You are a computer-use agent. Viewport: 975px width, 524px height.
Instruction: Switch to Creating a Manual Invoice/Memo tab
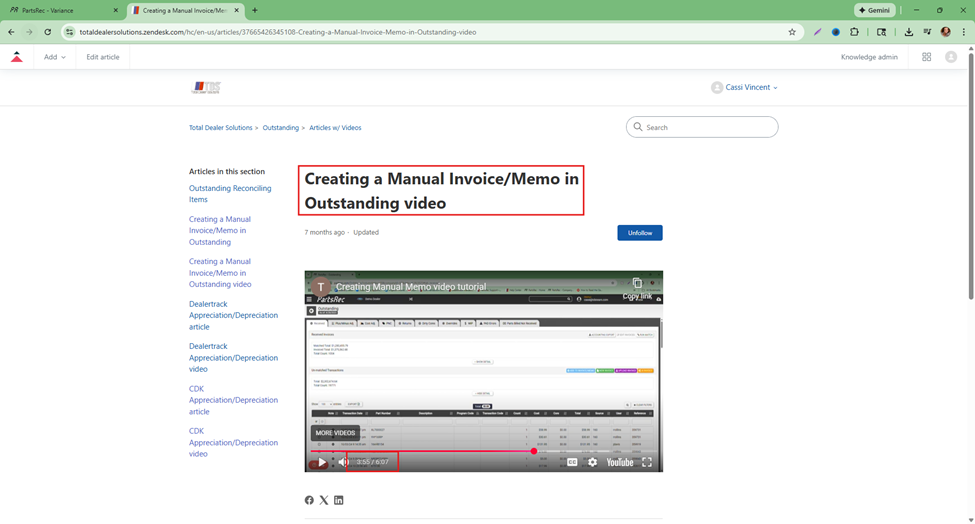[x=185, y=11]
